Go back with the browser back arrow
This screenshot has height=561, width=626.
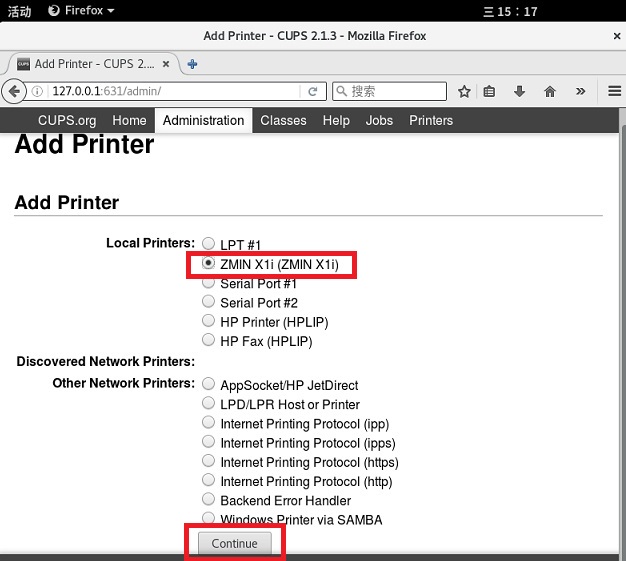pyautogui.click(x=14, y=91)
